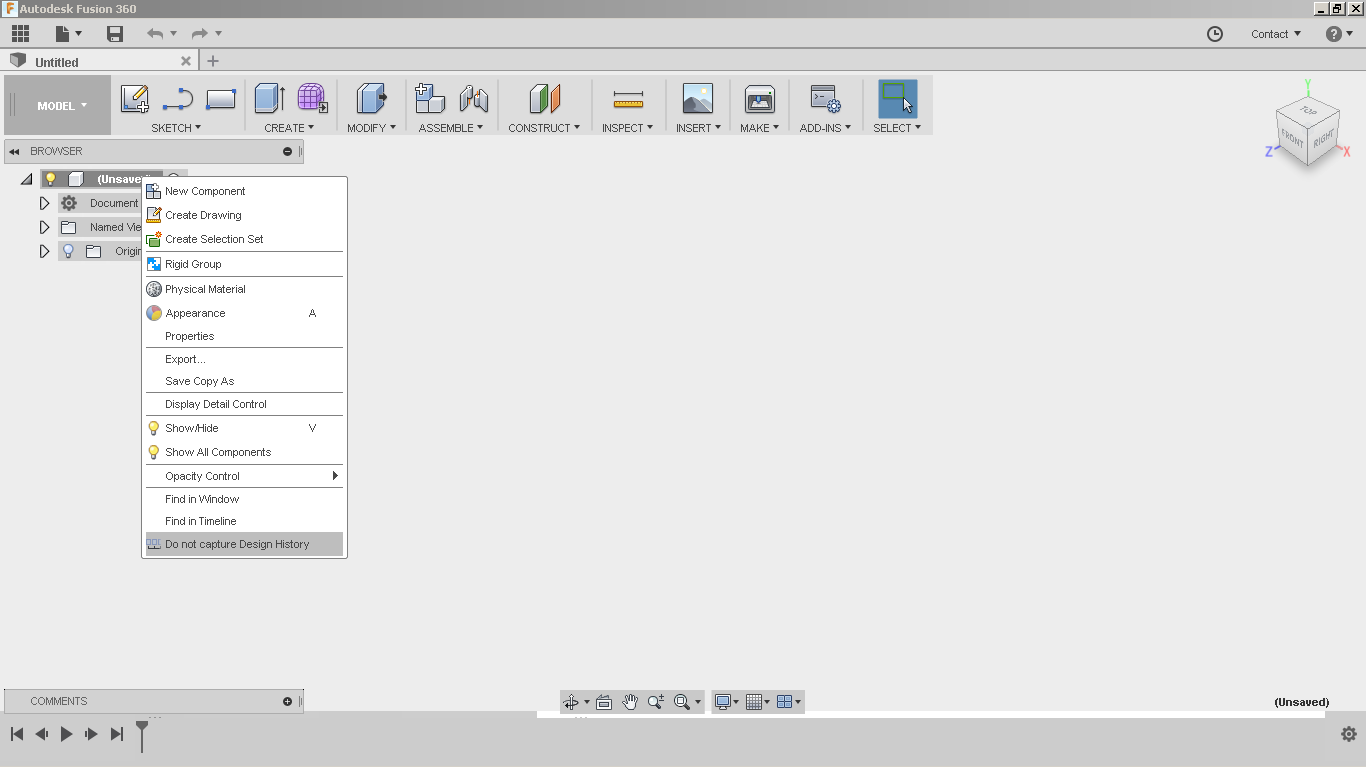Click the Insert image icon
Image resolution: width=1366 pixels, height=768 pixels.
(698, 98)
